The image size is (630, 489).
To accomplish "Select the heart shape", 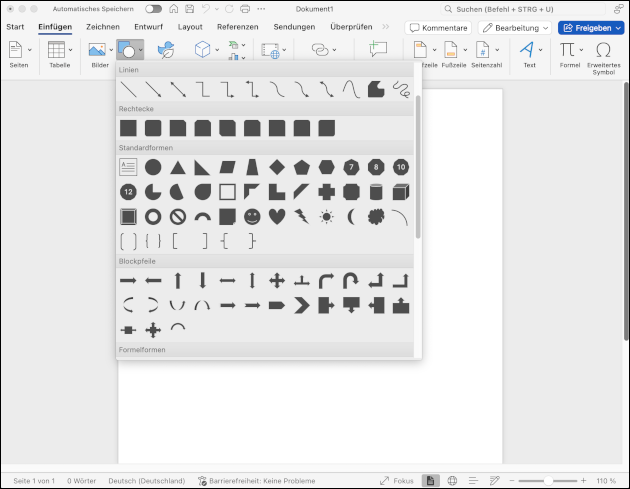I will [277, 217].
